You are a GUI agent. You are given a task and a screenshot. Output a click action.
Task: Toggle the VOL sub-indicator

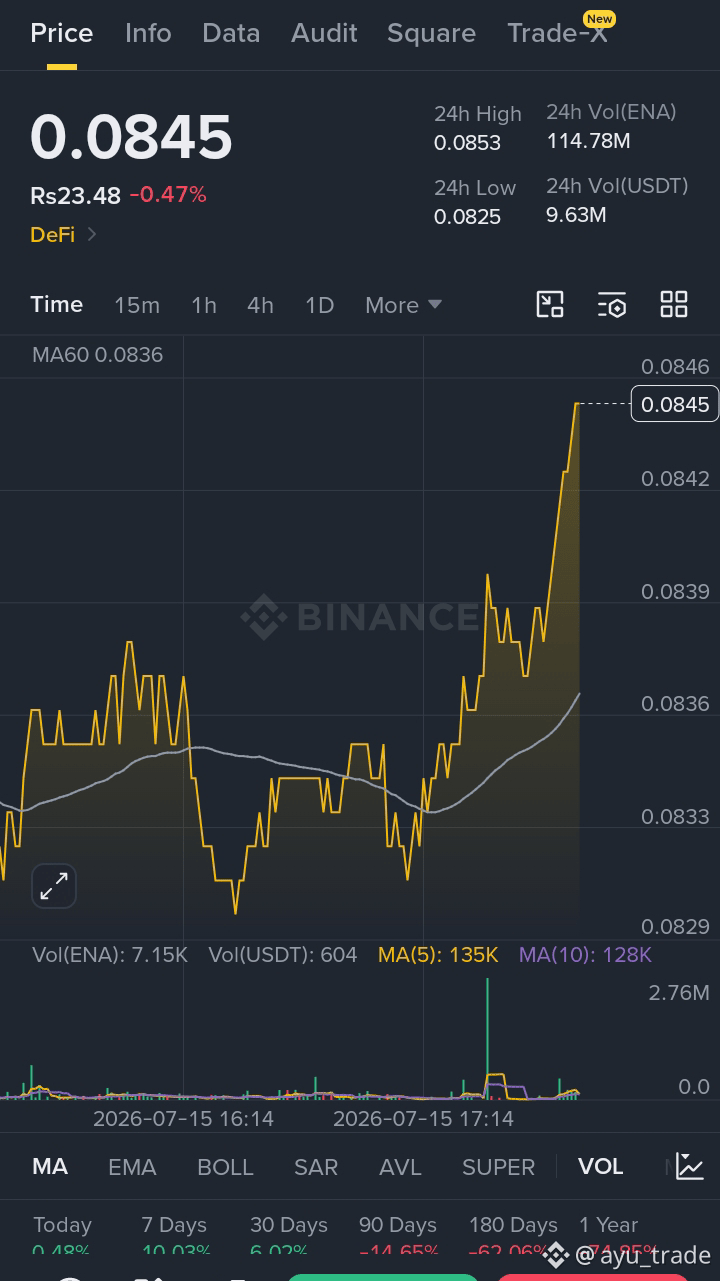click(x=600, y=1167)
